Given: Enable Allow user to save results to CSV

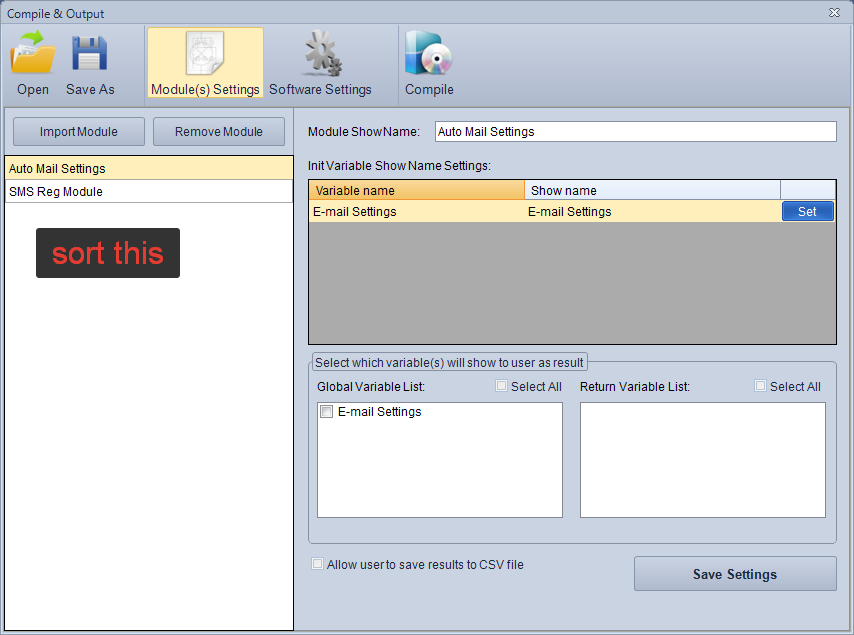Looking at the screenshot, I should tap(318, 565).
